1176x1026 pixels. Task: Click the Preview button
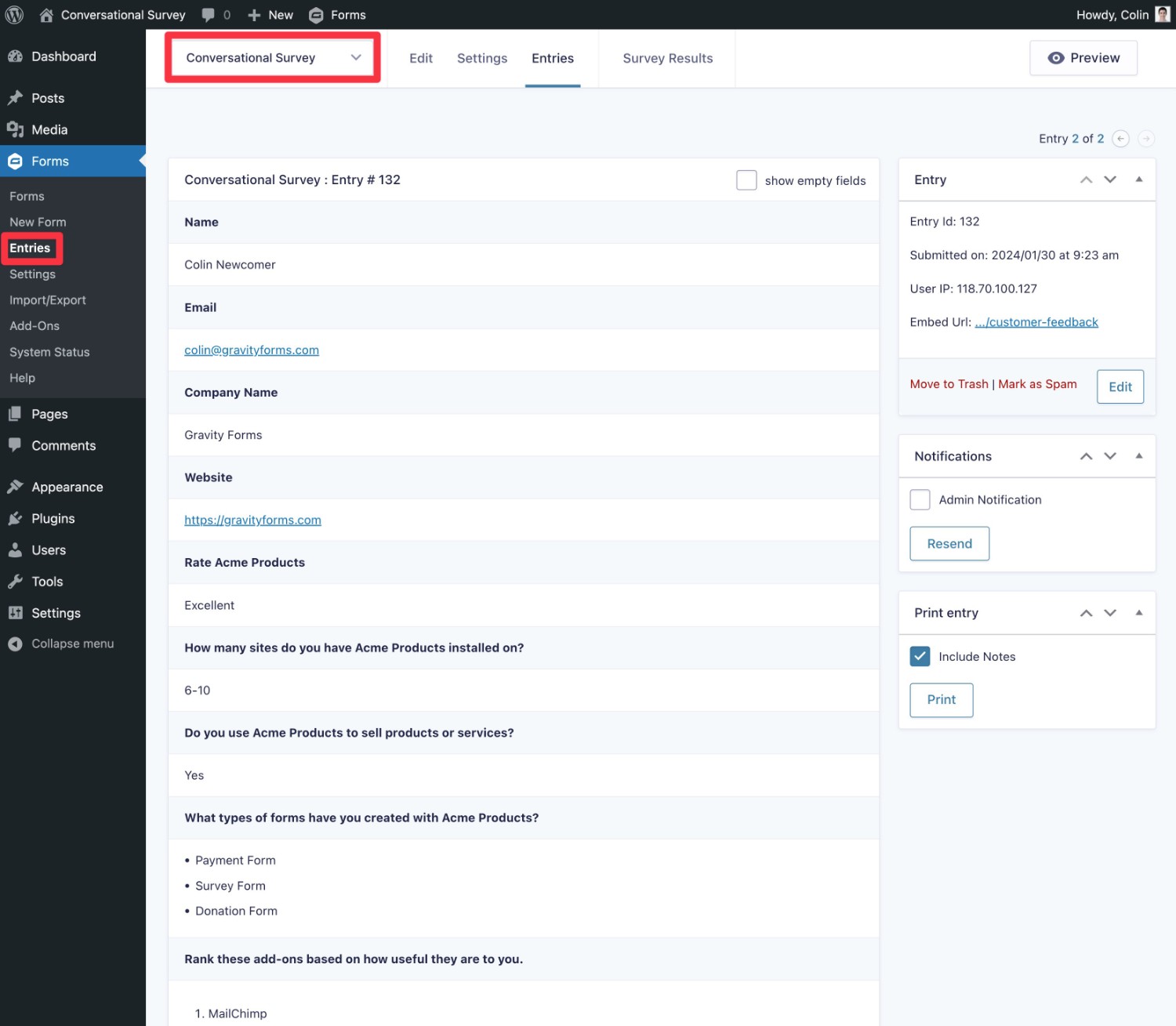(1083, 58)
